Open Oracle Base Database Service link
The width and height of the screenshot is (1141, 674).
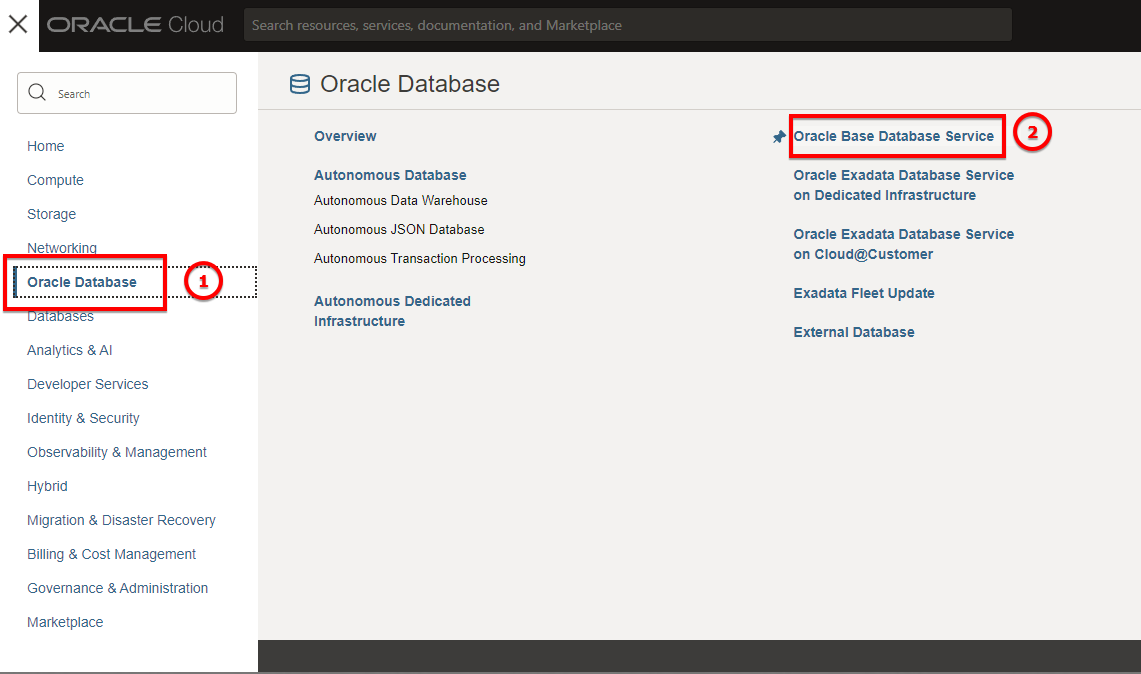[894, 136]
